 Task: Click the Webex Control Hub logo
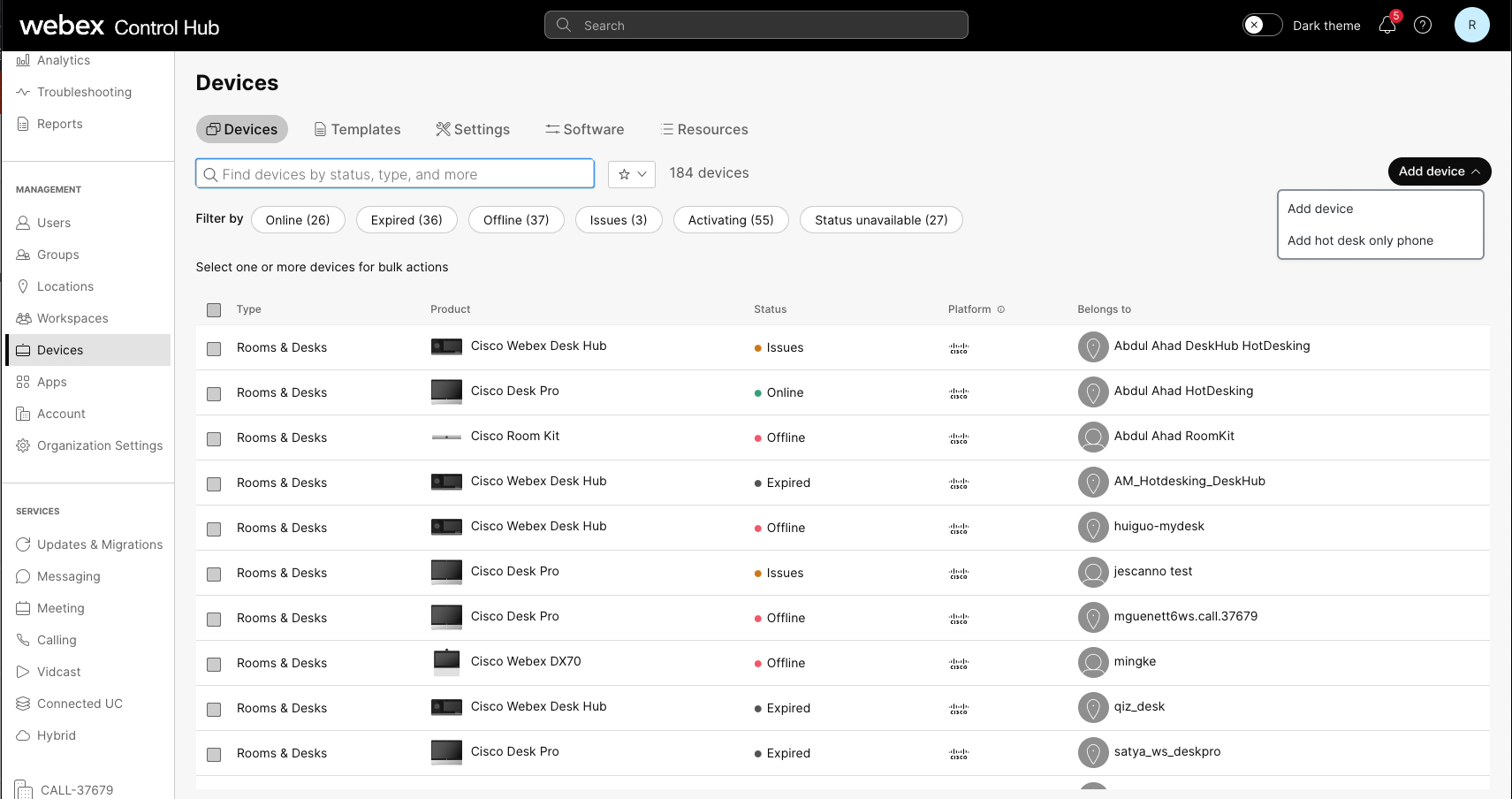[119, 27]
